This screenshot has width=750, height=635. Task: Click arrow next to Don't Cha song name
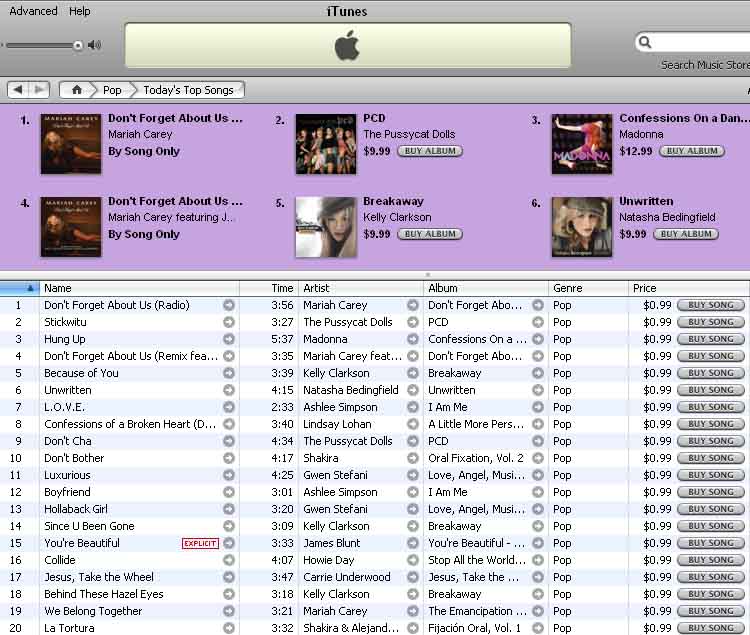click(229, 441)
